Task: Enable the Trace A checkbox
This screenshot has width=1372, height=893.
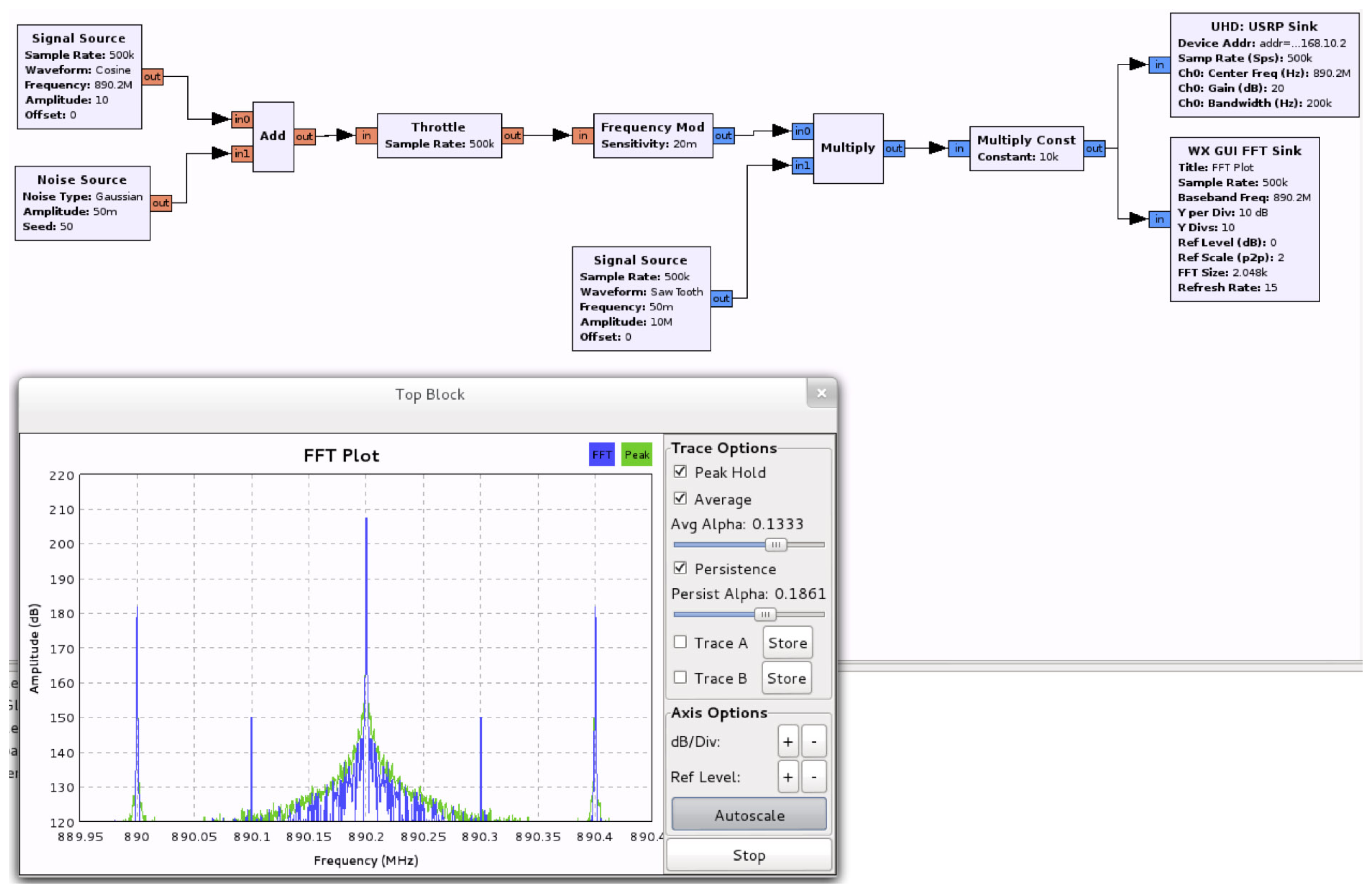Action: (x=680, y=642)
